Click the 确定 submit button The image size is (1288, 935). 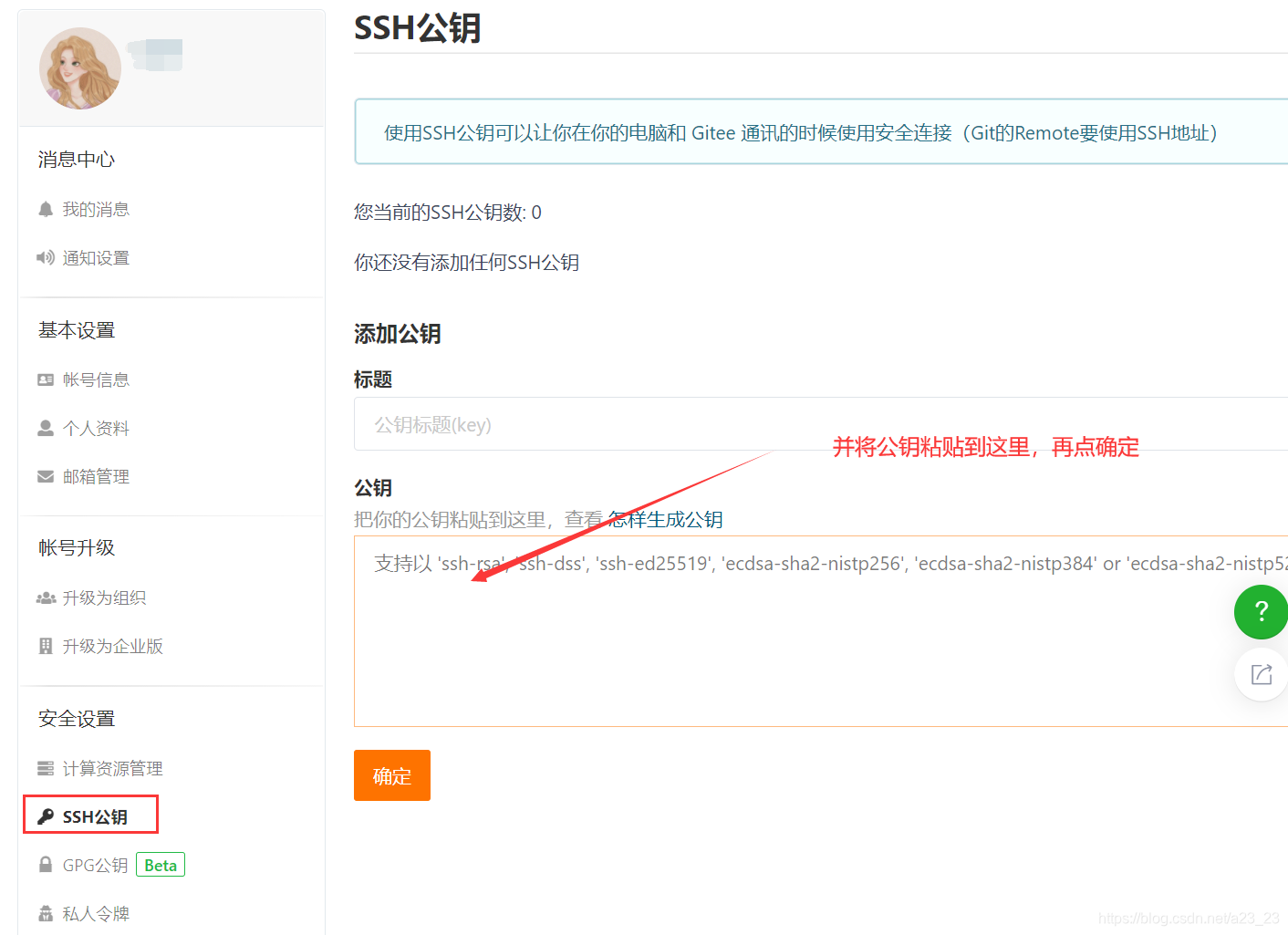coord(391,775)
